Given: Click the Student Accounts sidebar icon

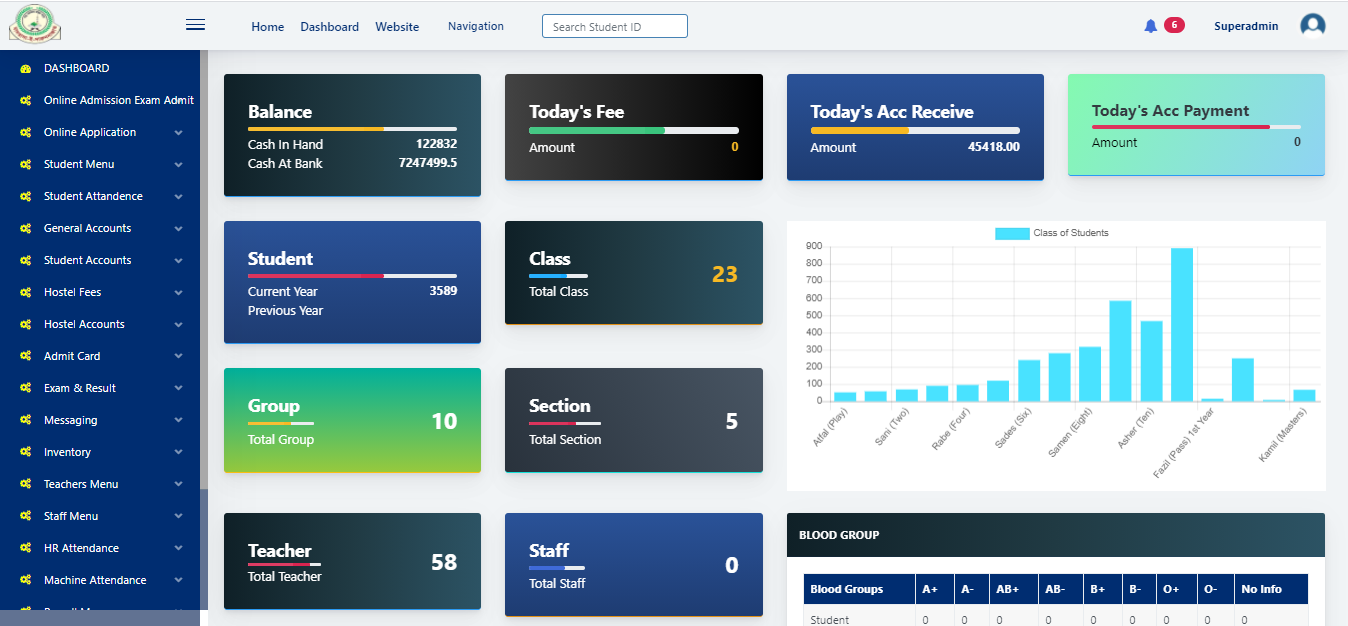Looking at the screenshot, I should (x=25, y=261).
